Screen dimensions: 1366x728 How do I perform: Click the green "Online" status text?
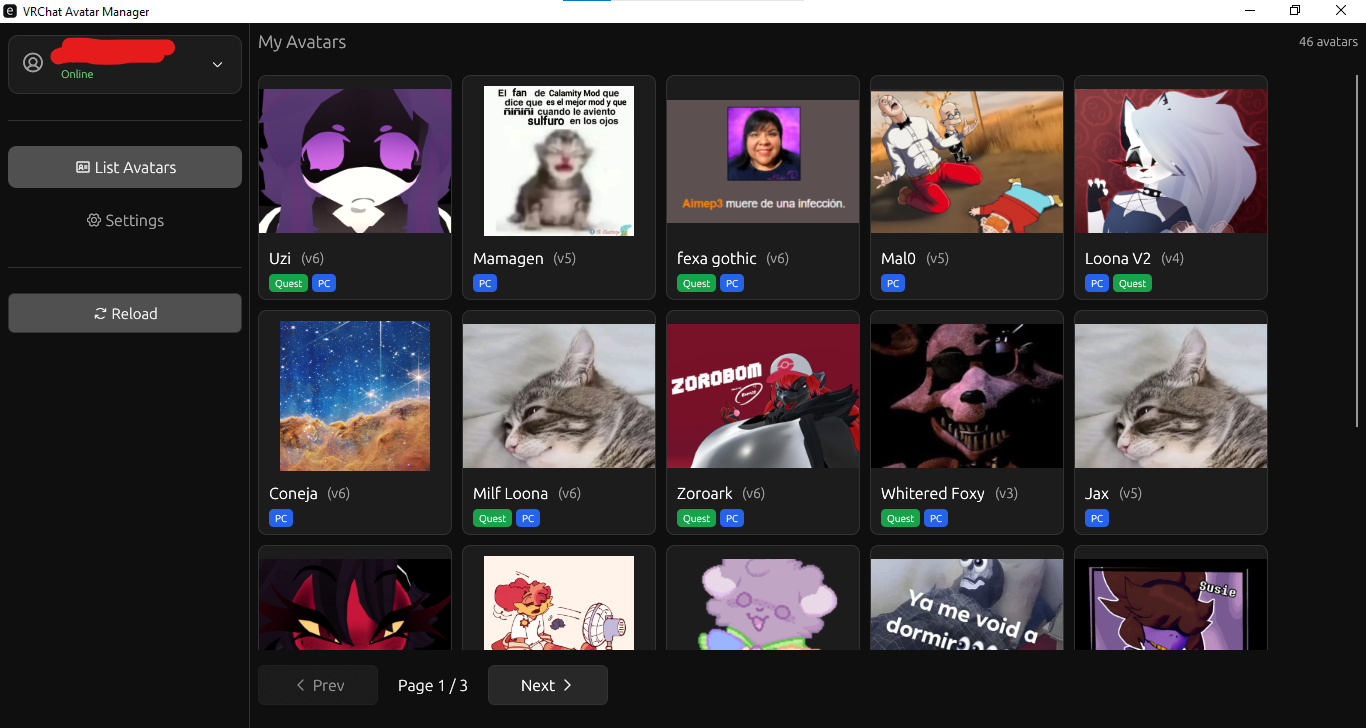click(77, 74)
